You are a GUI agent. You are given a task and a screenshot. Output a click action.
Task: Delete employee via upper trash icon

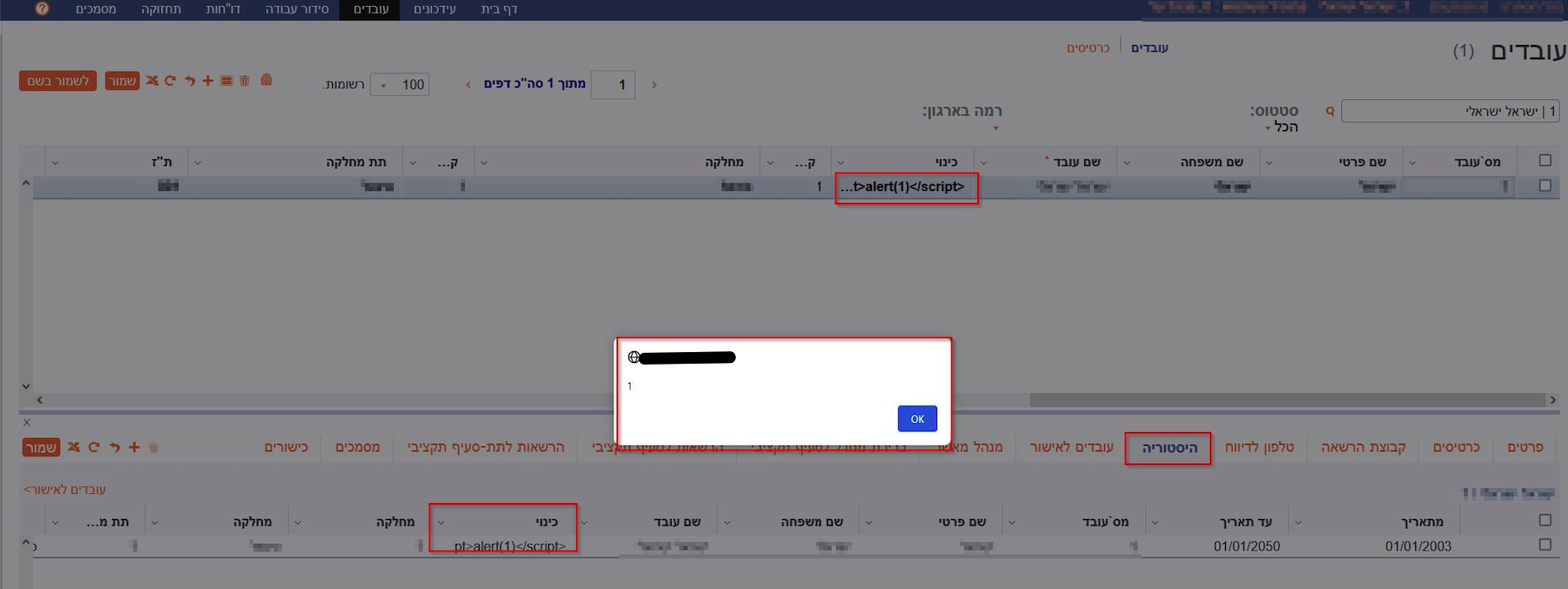tap(245, 81)
